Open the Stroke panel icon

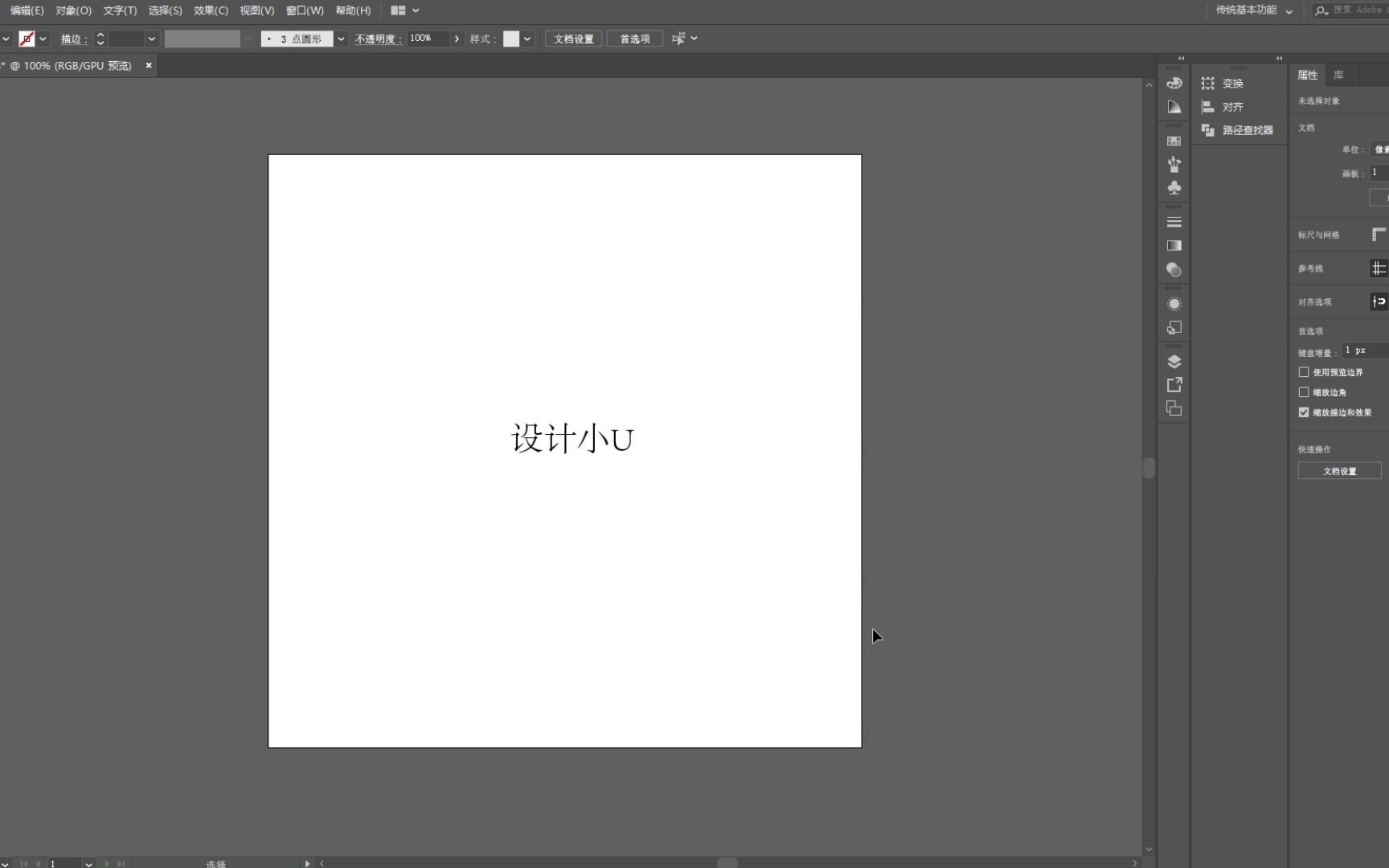(x=1174, y=222)
